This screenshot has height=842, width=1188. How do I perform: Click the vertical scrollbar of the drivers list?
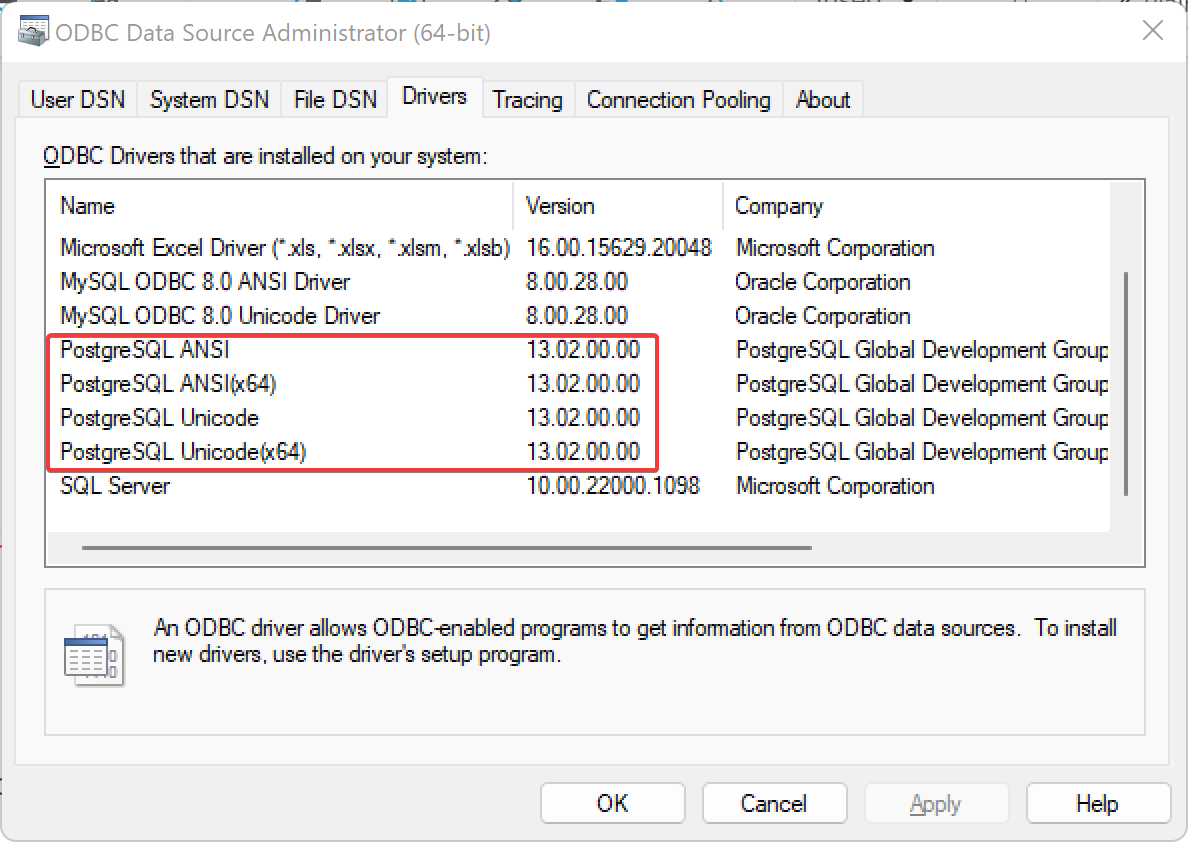pos(1126,383)
